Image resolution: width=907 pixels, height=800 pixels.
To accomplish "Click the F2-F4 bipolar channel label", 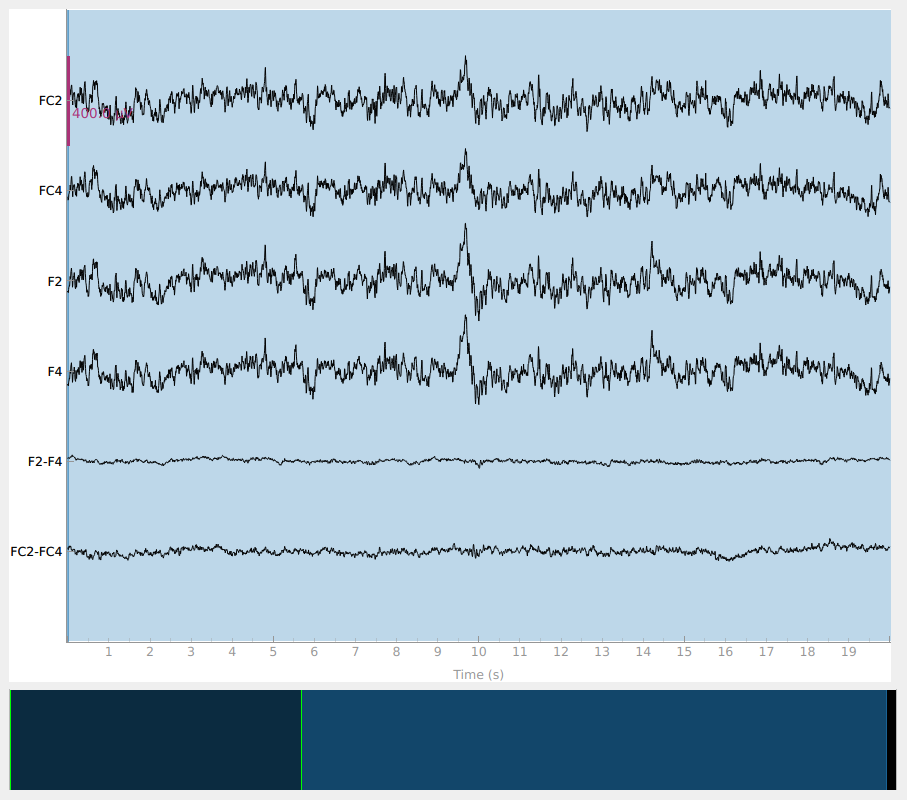I will (45, 462).
